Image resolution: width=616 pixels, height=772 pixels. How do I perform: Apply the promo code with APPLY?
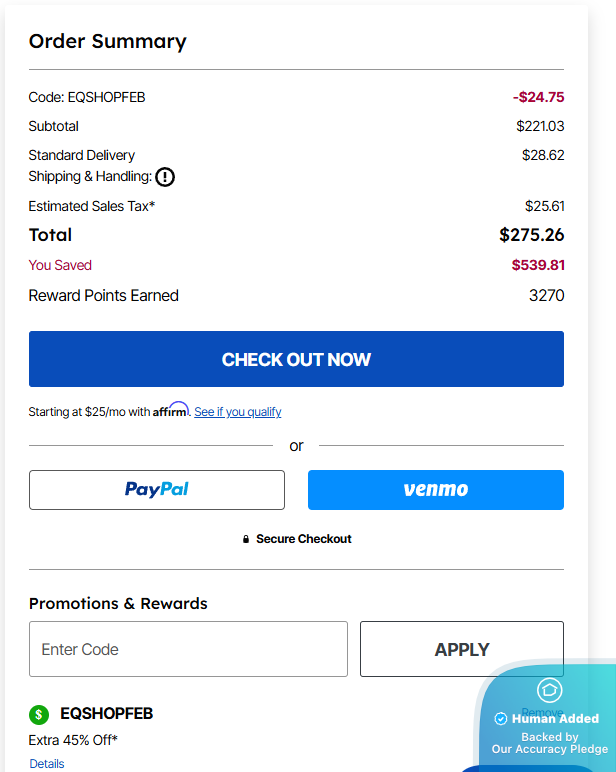461,649
